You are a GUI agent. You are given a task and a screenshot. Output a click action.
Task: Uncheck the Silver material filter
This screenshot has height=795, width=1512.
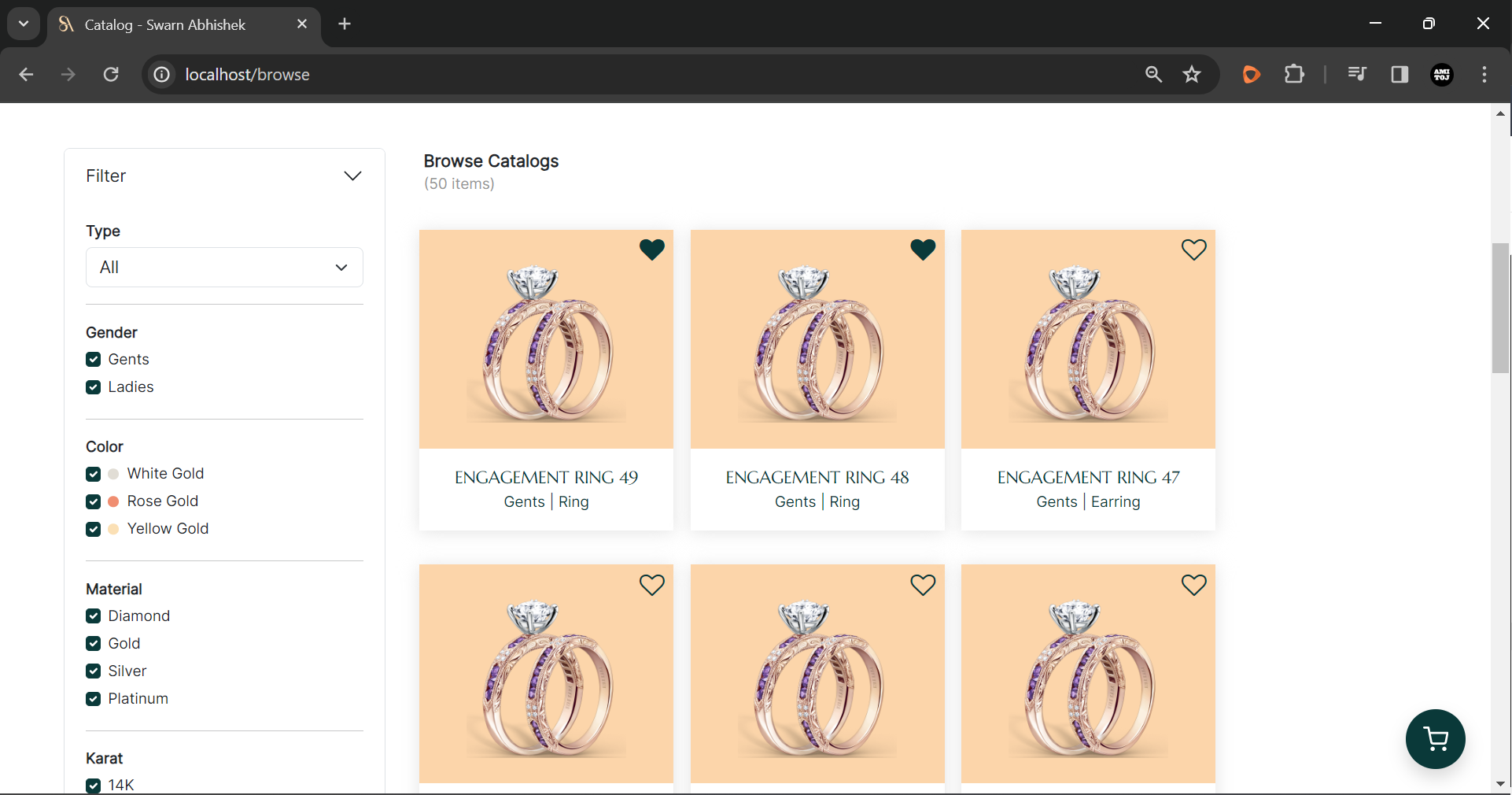point(94,671)
